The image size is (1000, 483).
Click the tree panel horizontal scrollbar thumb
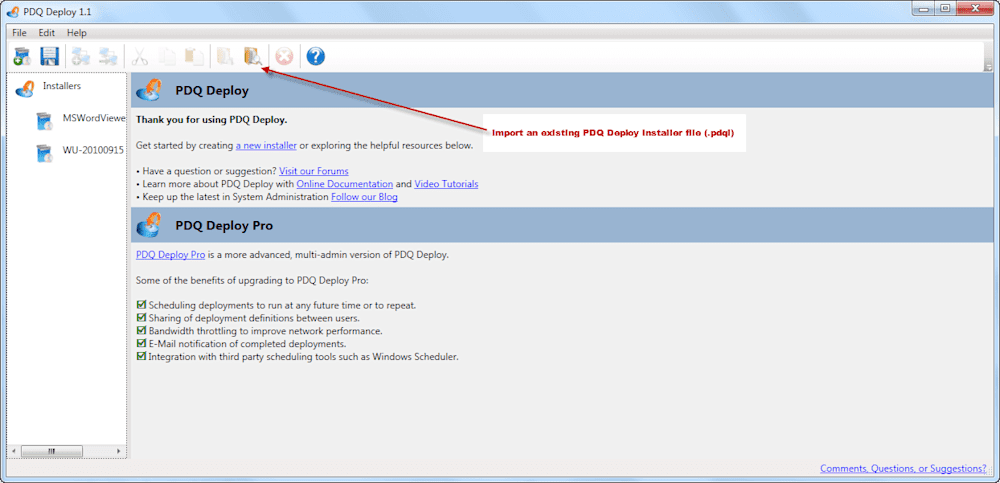pyautogui.click(x=52, y=451)
